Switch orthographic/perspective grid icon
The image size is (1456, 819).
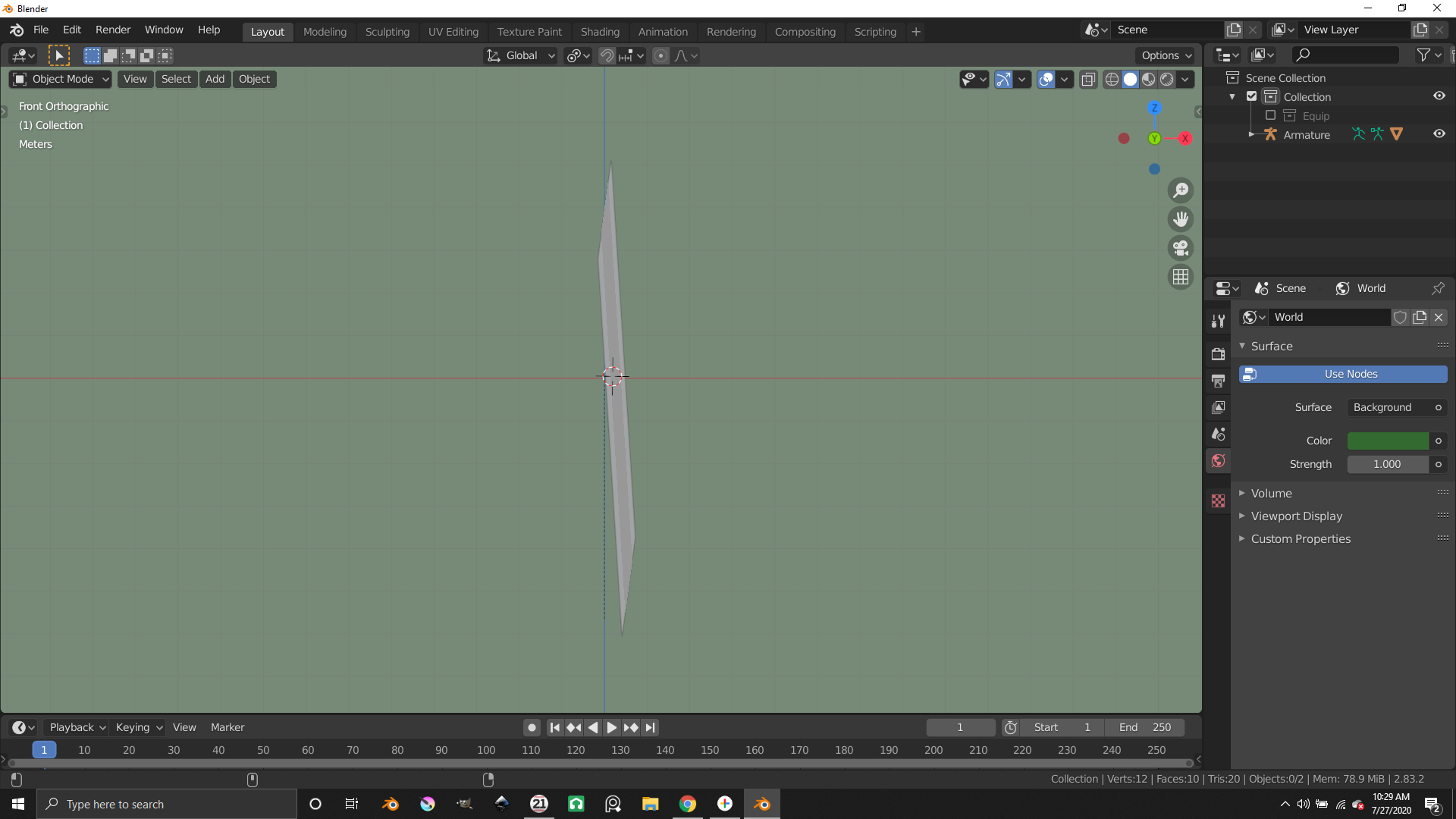1181,277
